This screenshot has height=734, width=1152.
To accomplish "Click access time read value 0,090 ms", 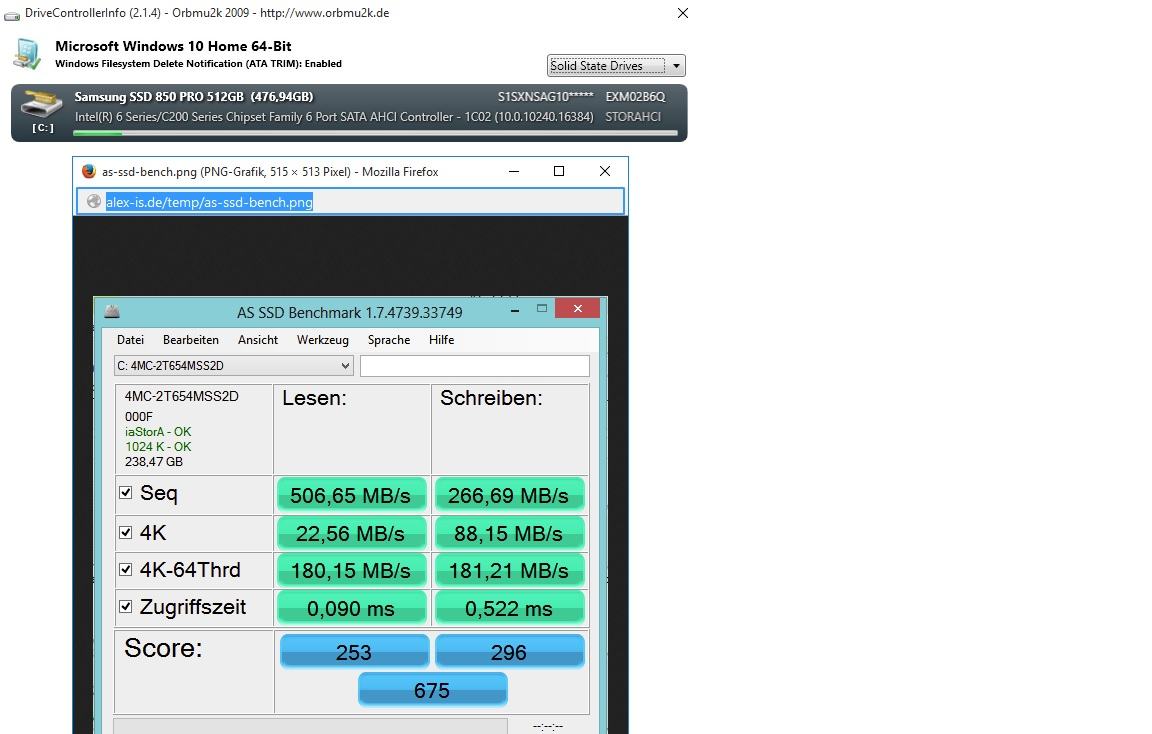I will (x=351, y=608).
